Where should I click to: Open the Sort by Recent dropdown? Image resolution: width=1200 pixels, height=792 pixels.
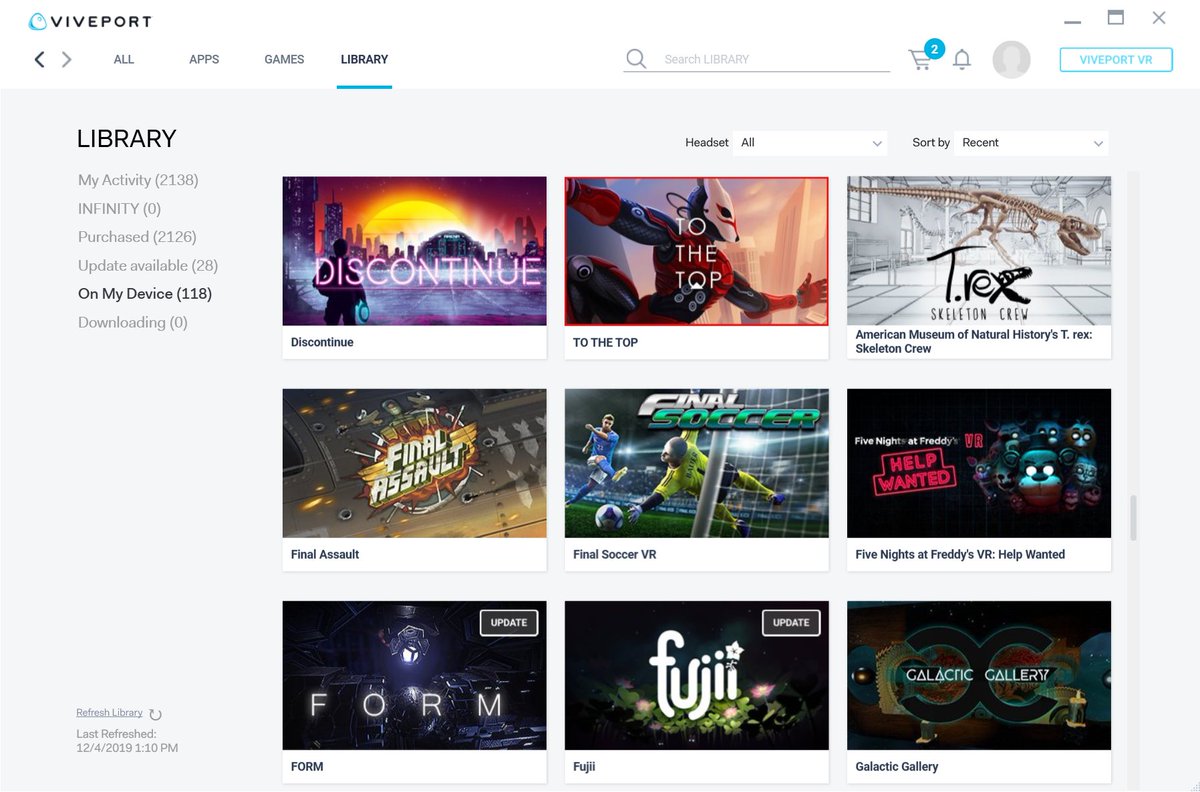click(x=1031, y=143)
